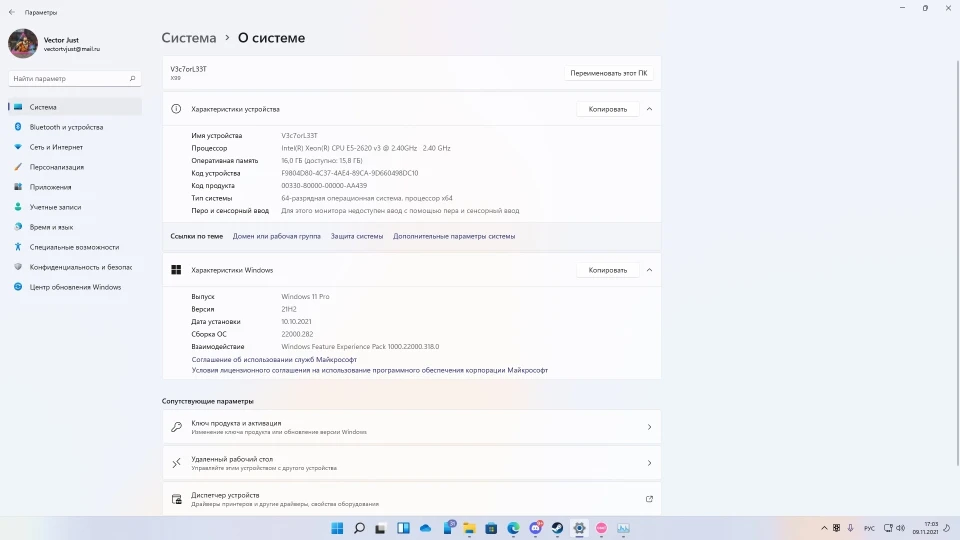This screenshot has width=960, height=540.
Task: Click microphone icon in system tray
Action: pyautogui.click(x=850, y=528)
